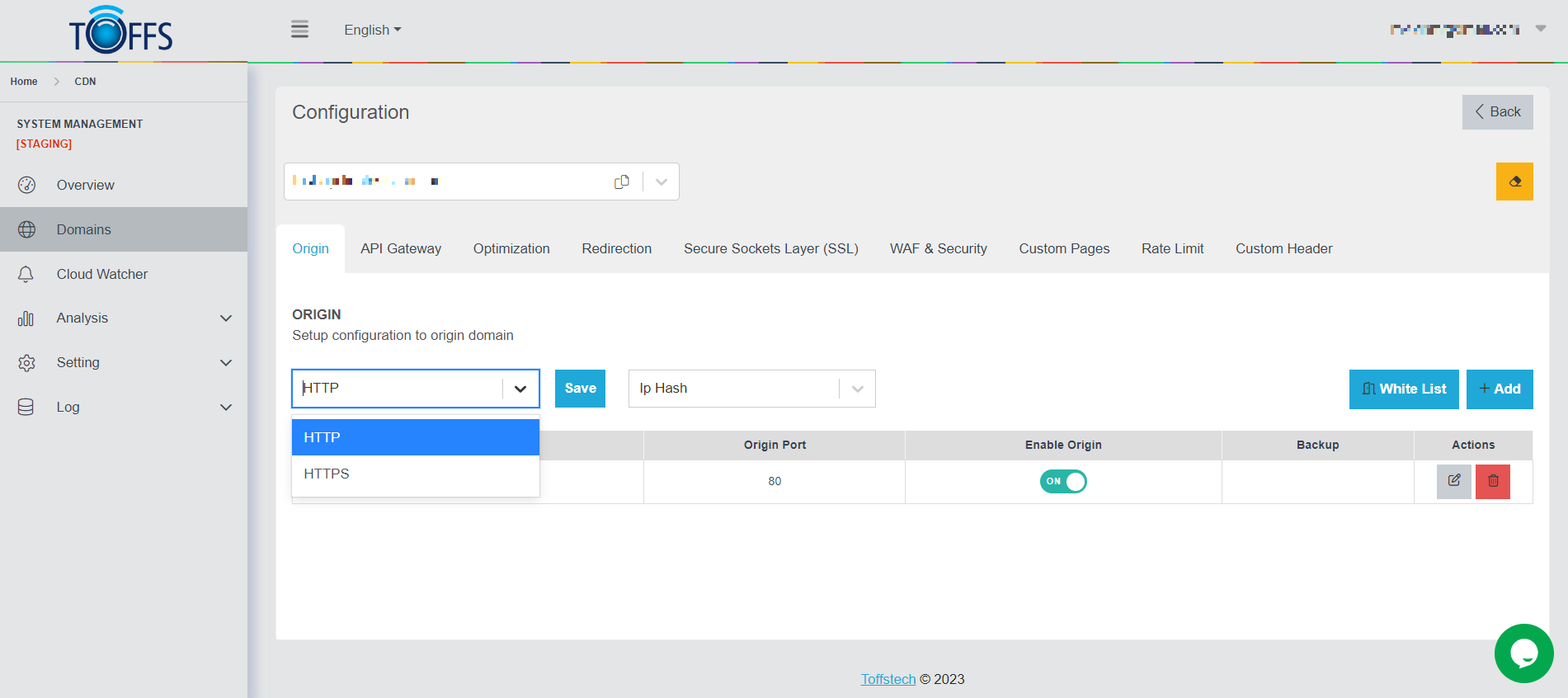Open the English language dropdown

click(372, 30)
